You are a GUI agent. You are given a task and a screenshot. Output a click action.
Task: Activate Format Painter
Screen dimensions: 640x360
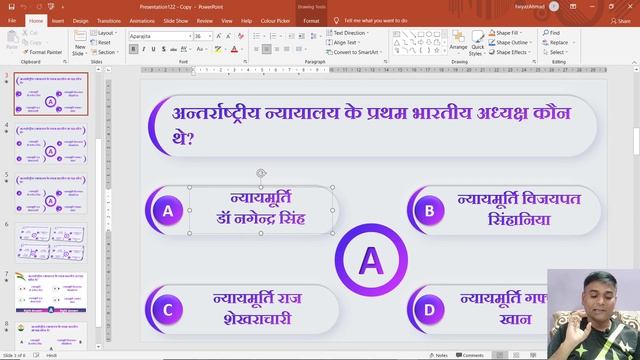pyautogui.click(x=43, y=52)
